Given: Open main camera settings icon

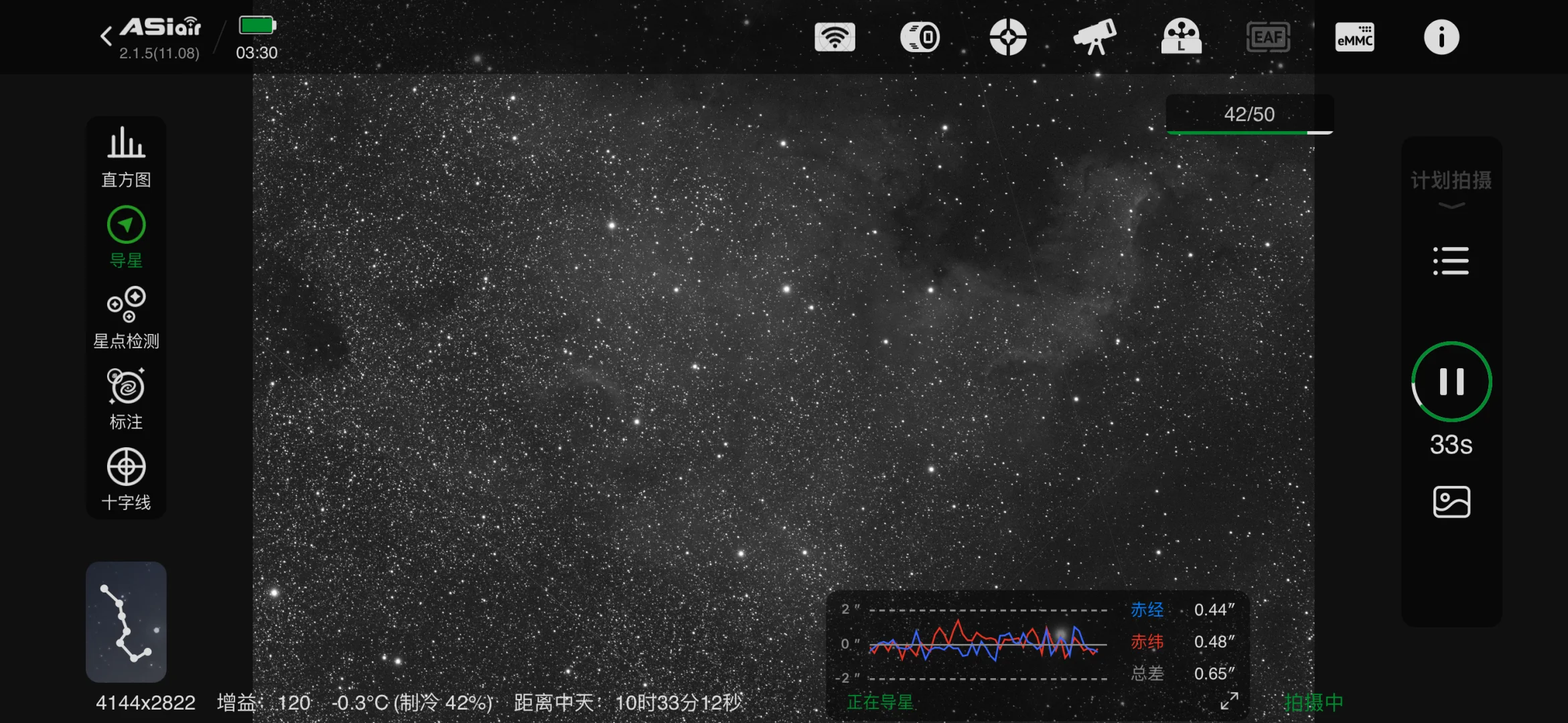Looking at the screenshot, I should click(920, 37).
